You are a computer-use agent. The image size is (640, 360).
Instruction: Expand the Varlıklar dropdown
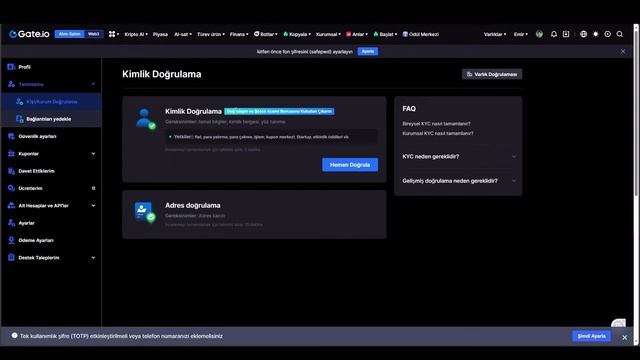pyautogui.click(x=495, y=34)
